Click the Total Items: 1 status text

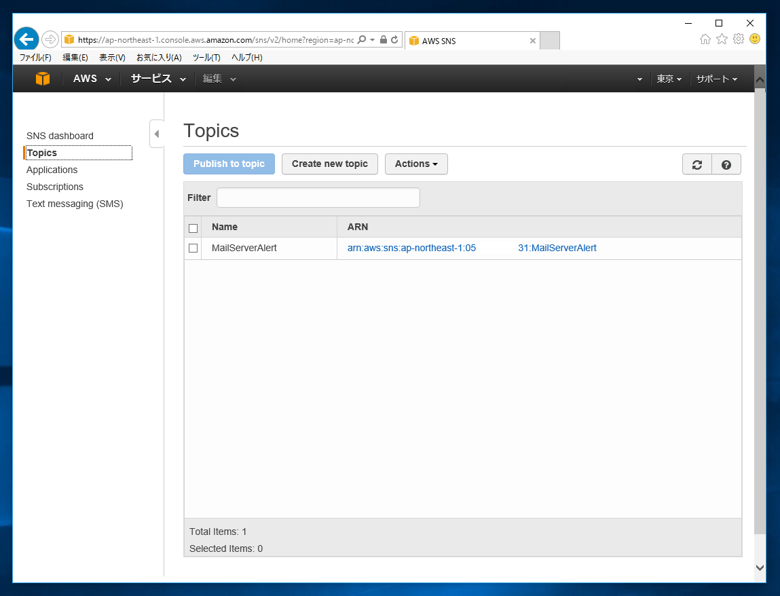(218, 531)
